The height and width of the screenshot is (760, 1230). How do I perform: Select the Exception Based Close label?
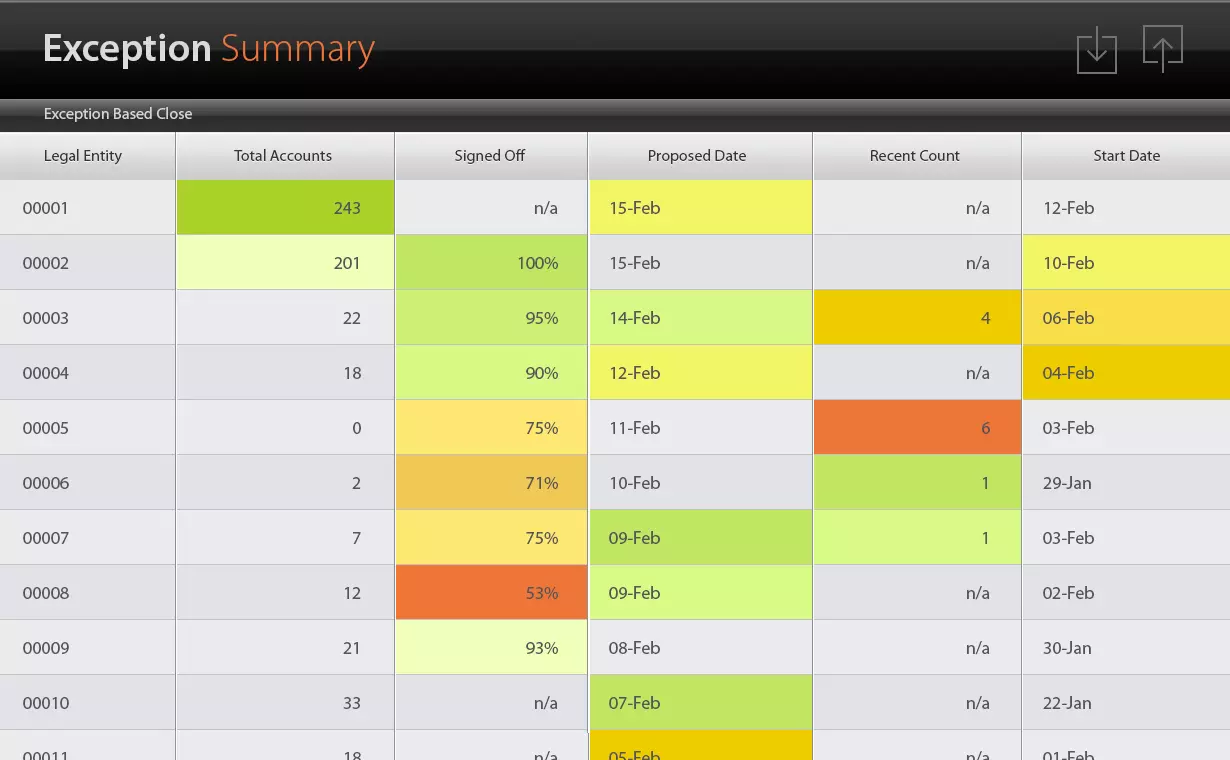pyautogui.click(x=118, y=114)
